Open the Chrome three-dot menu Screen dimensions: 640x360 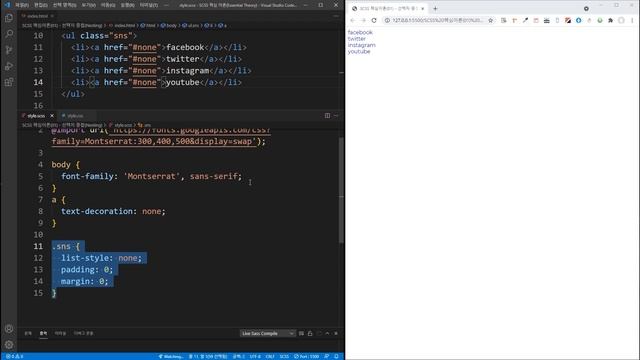632,20
